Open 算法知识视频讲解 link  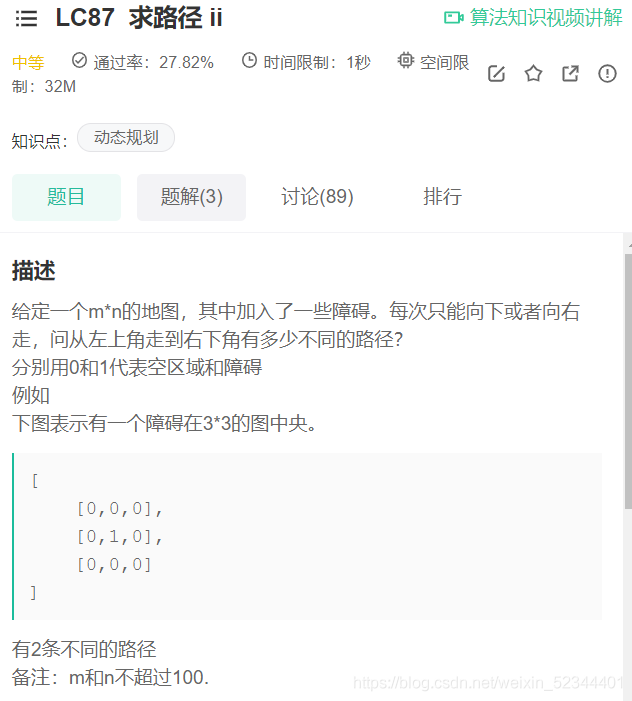click(x=546, y=18)
